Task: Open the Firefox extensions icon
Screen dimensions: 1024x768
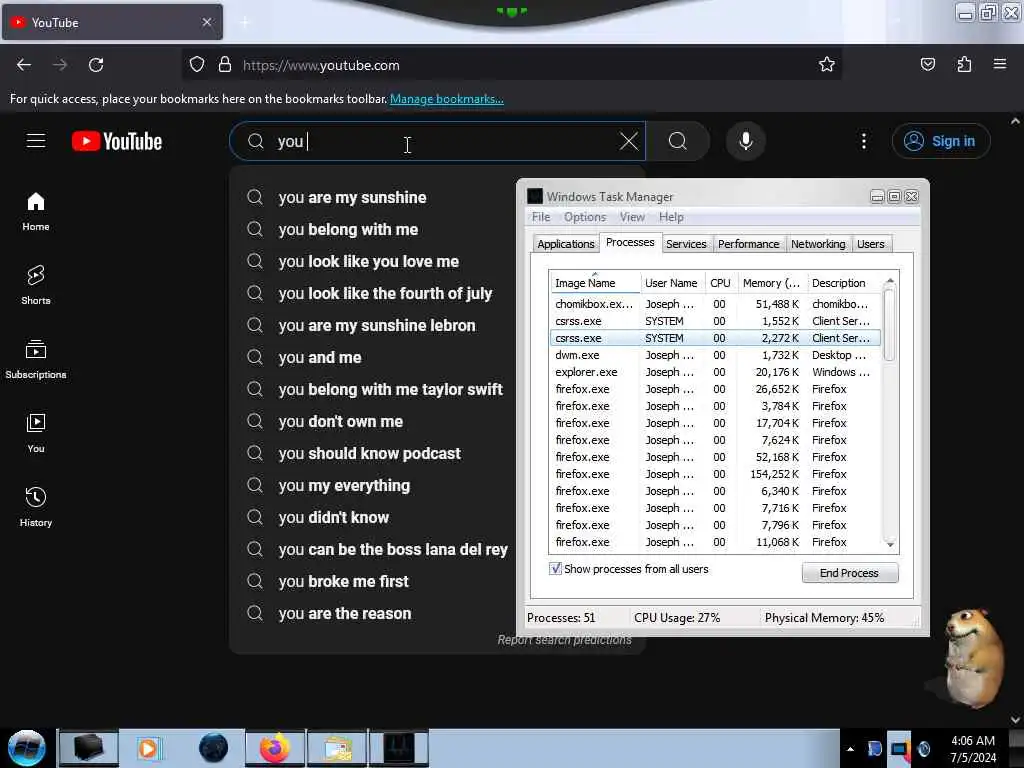Action: (964, 65)
